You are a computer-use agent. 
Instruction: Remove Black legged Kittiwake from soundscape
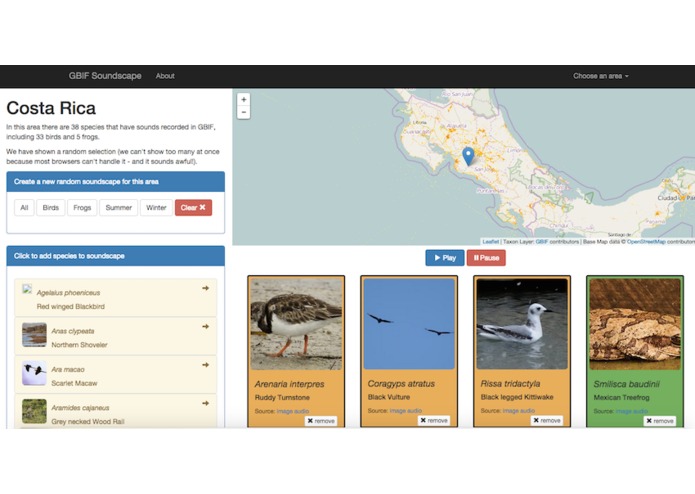pos(547,420)
